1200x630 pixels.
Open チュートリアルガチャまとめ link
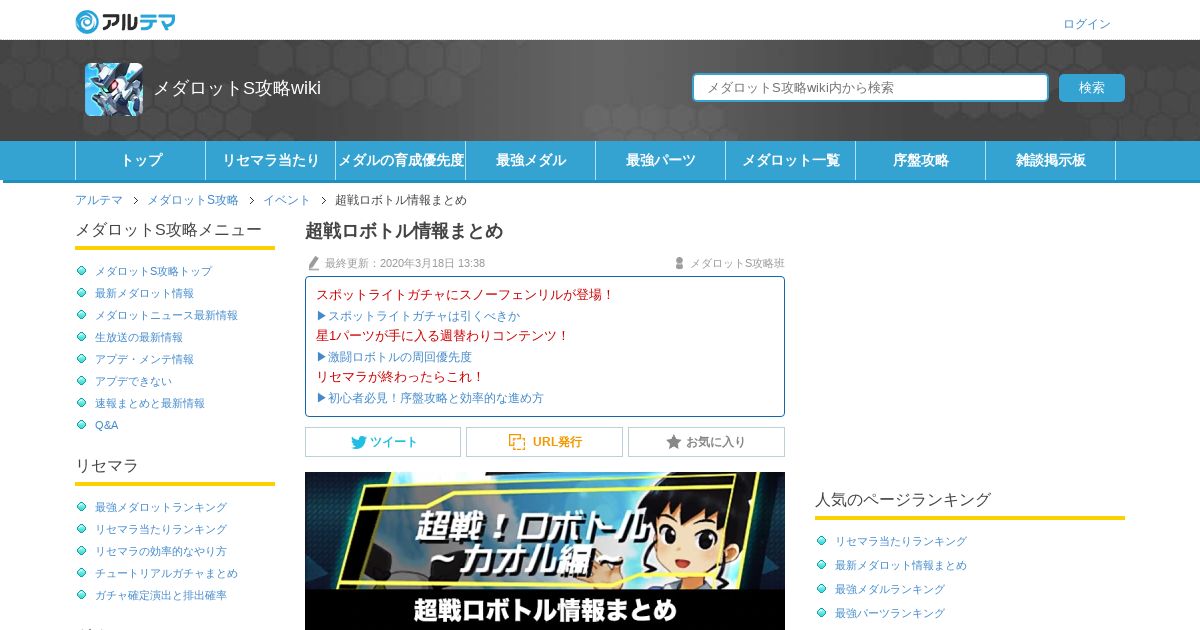pyautogui.click(x=166, y=573)
